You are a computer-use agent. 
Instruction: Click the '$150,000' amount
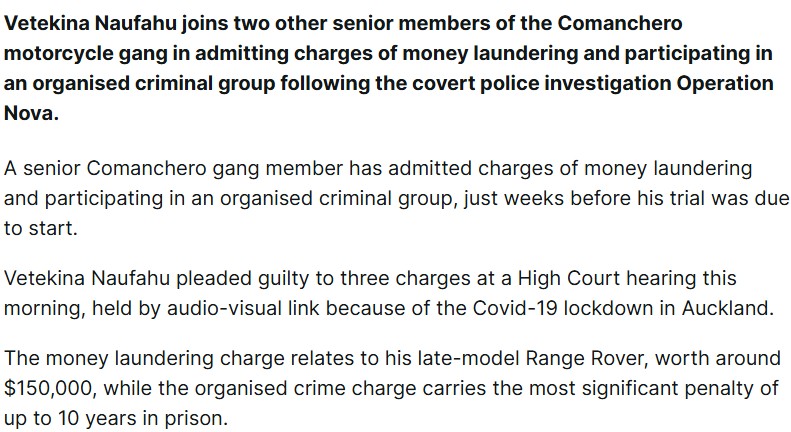(x=50, y=389)
